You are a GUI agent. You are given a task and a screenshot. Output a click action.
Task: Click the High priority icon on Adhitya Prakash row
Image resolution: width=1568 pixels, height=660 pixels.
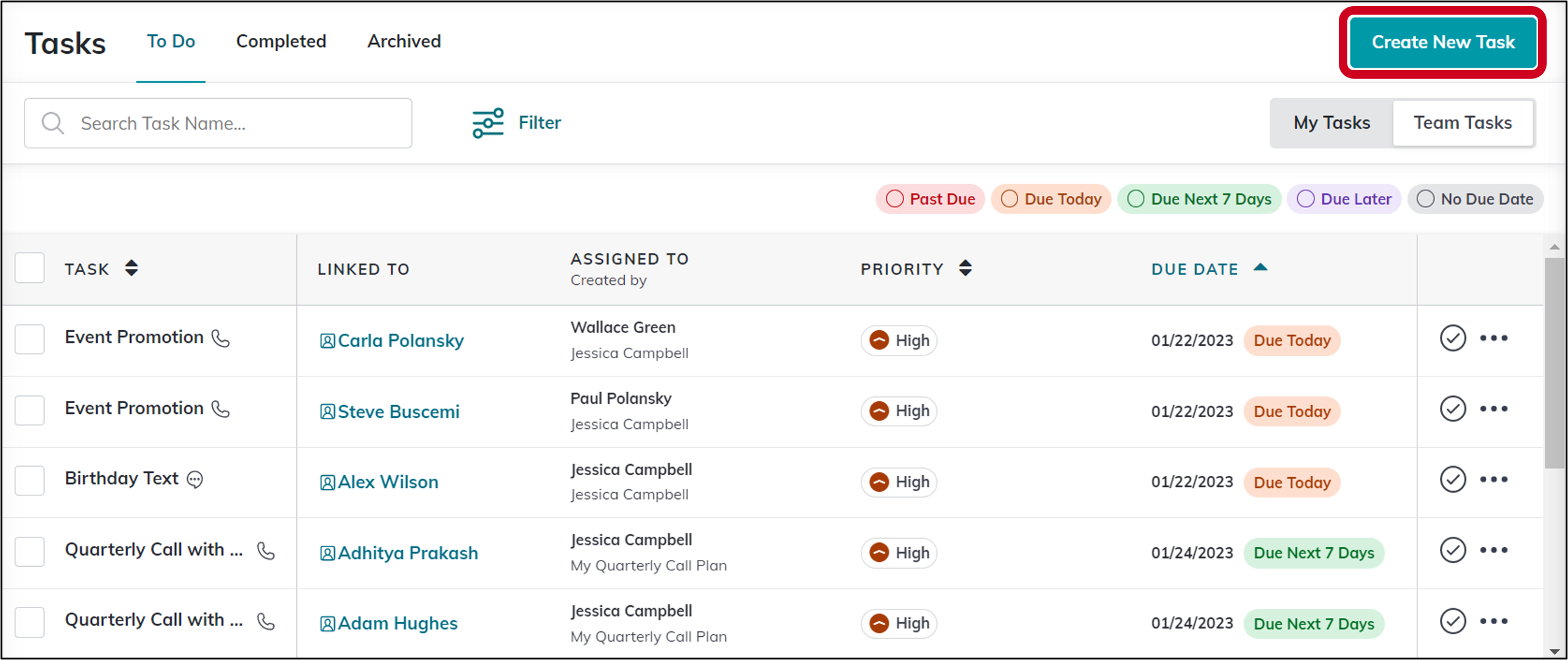878,553
